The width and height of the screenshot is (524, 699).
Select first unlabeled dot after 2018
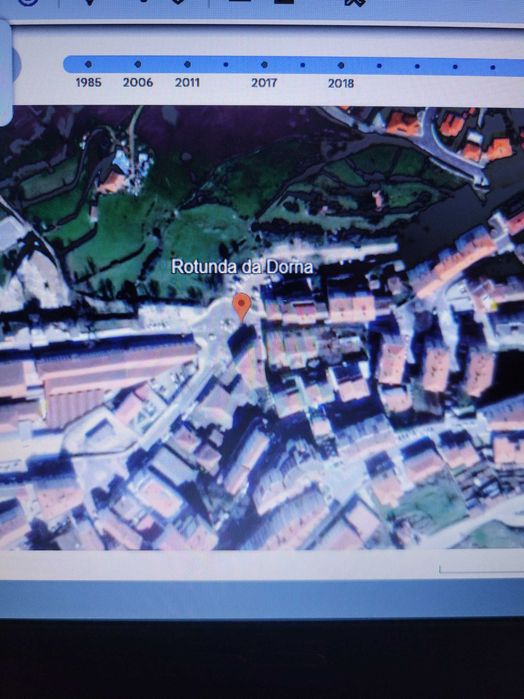[x=379, y=66]
